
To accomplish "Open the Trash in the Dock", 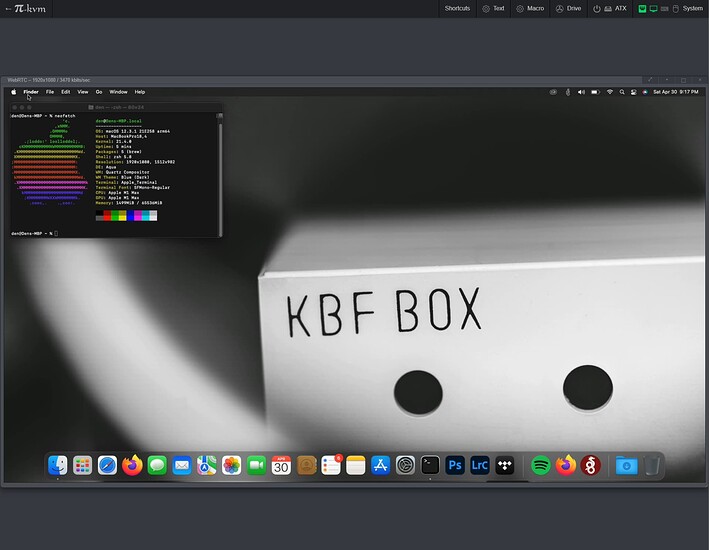I will pos(651,465).
